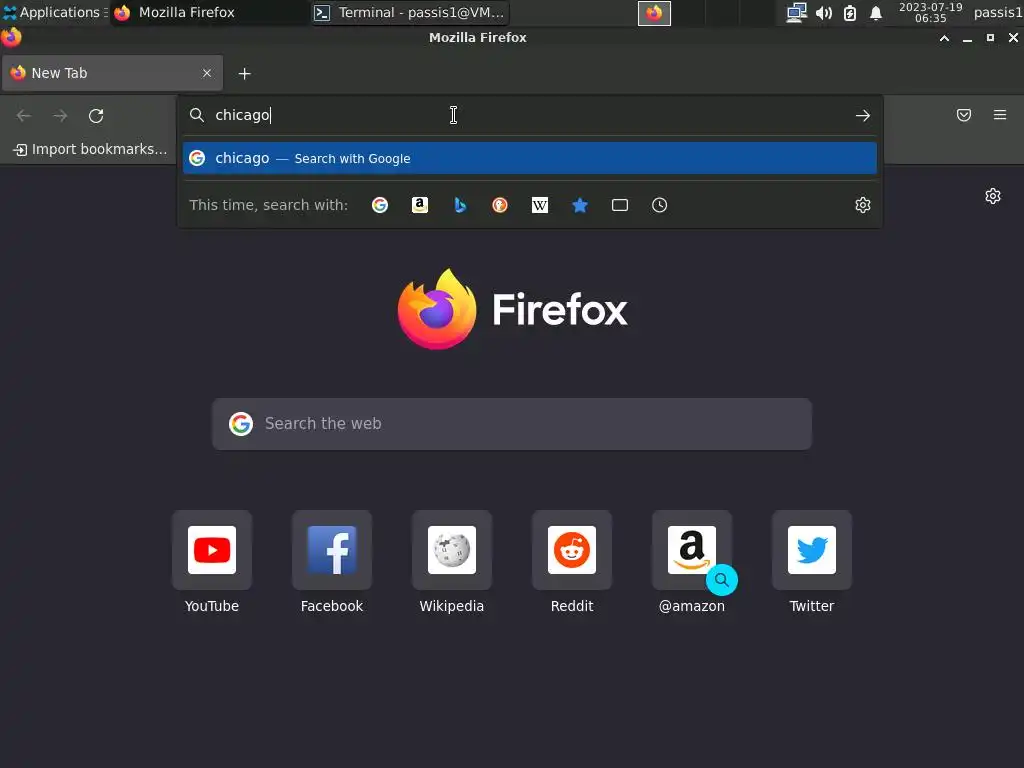Screen dimensions: 1024x768
Task: Close the New Tab tab
Action: (x=207, y=73)
